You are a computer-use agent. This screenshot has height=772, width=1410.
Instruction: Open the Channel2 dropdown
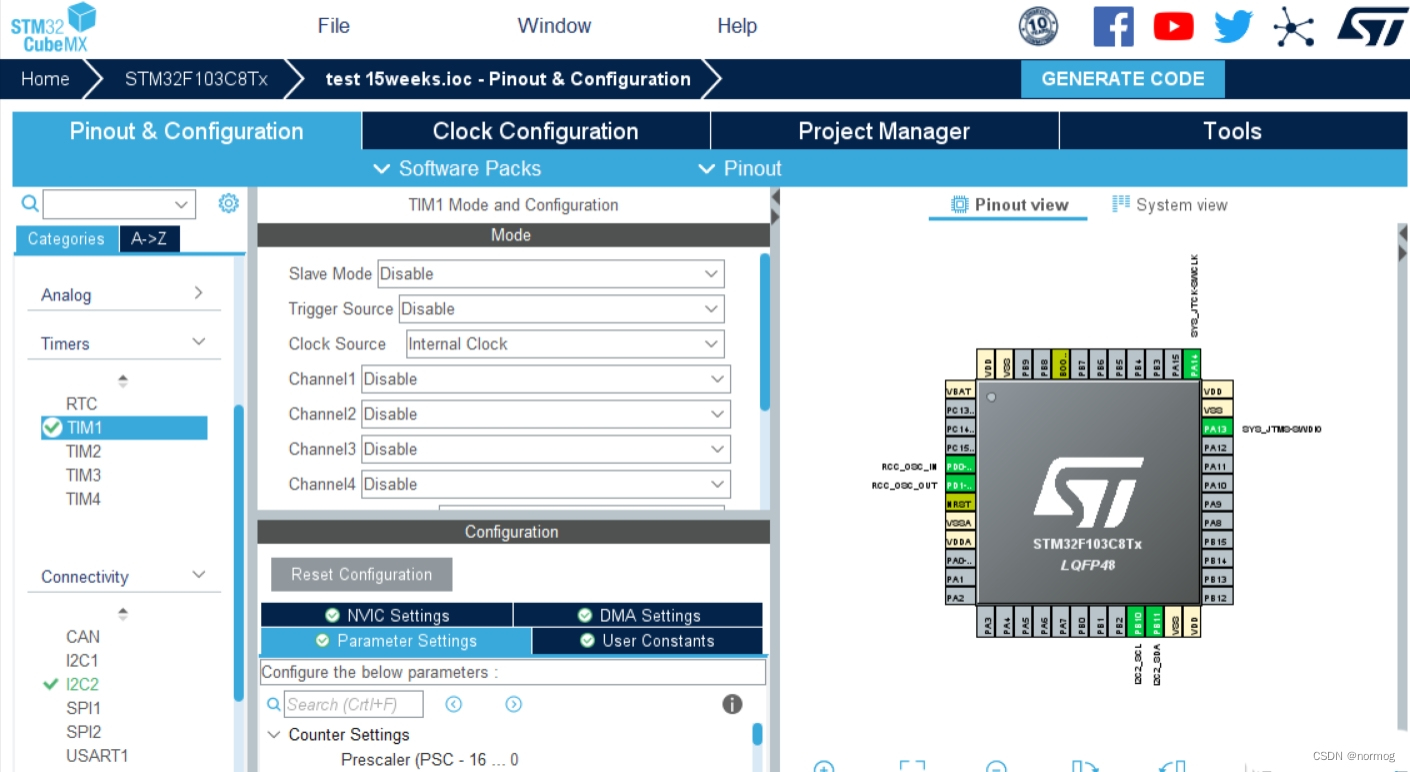click(x=546, y=414)
